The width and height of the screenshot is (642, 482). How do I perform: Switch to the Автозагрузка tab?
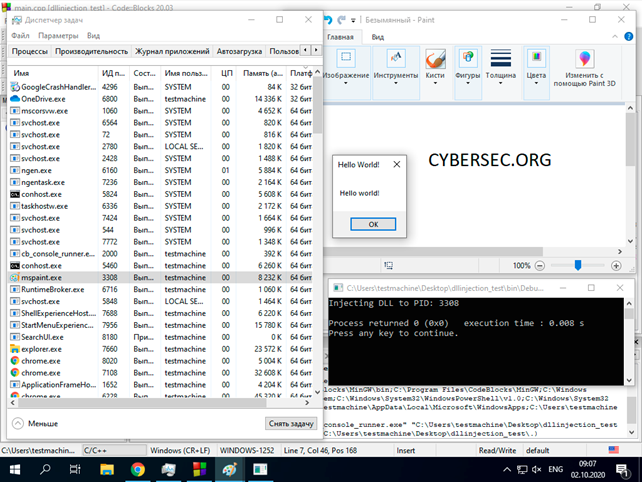click(x=239, y=51)
